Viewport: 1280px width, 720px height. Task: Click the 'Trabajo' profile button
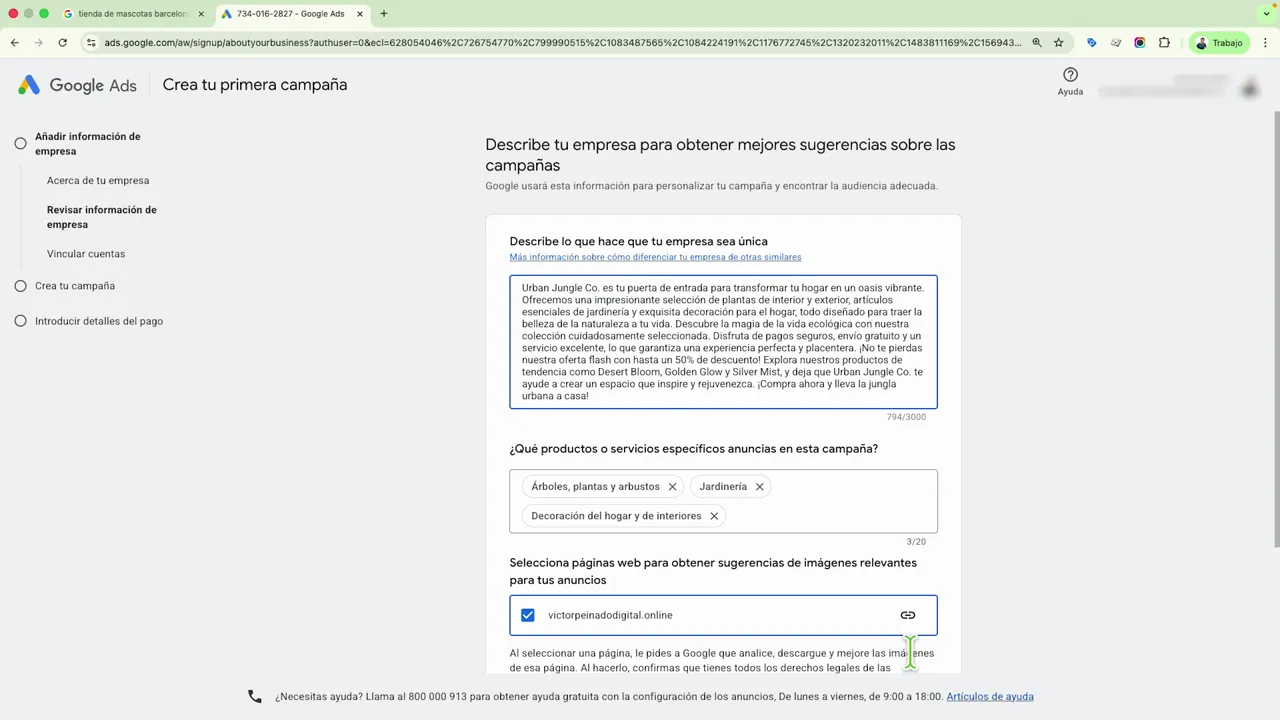pyautogui.click(x=1220, y=43)
